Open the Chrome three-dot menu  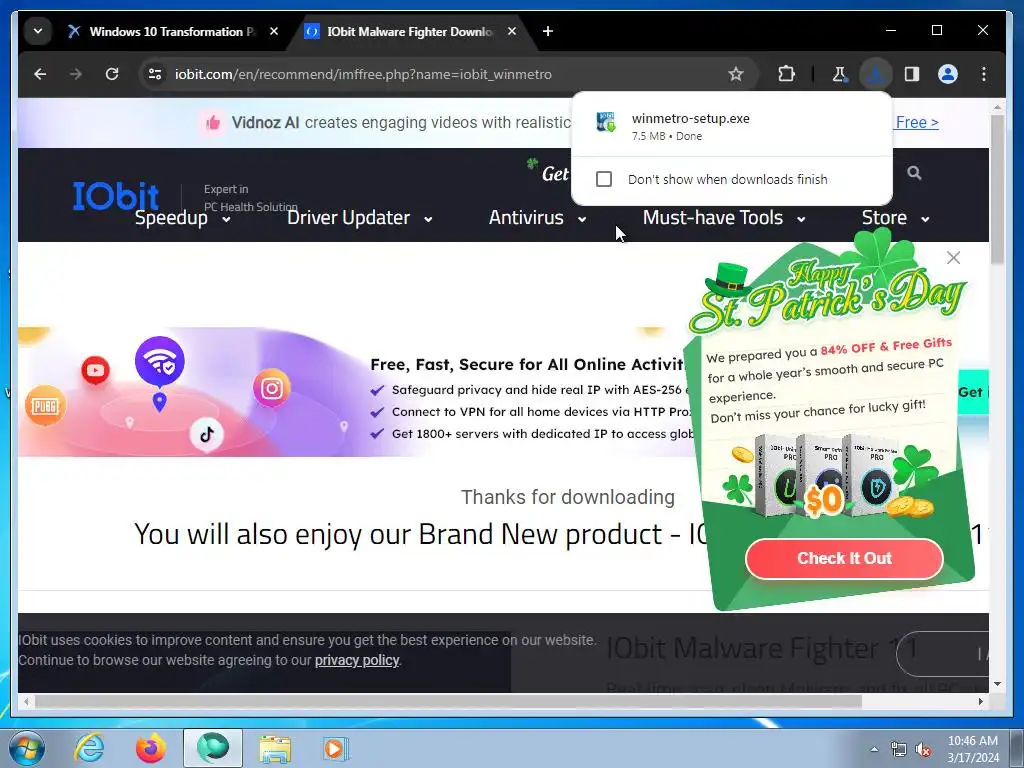[x=984, y=74]
